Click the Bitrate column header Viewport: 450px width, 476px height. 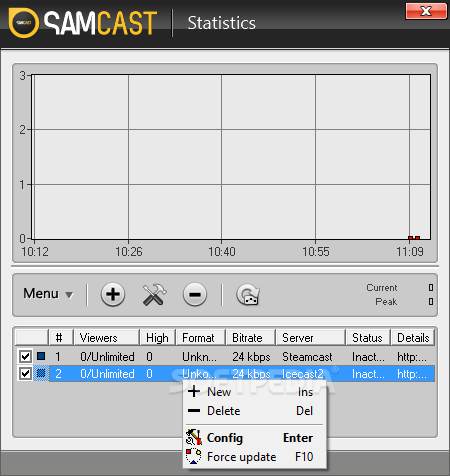[251, 338]
